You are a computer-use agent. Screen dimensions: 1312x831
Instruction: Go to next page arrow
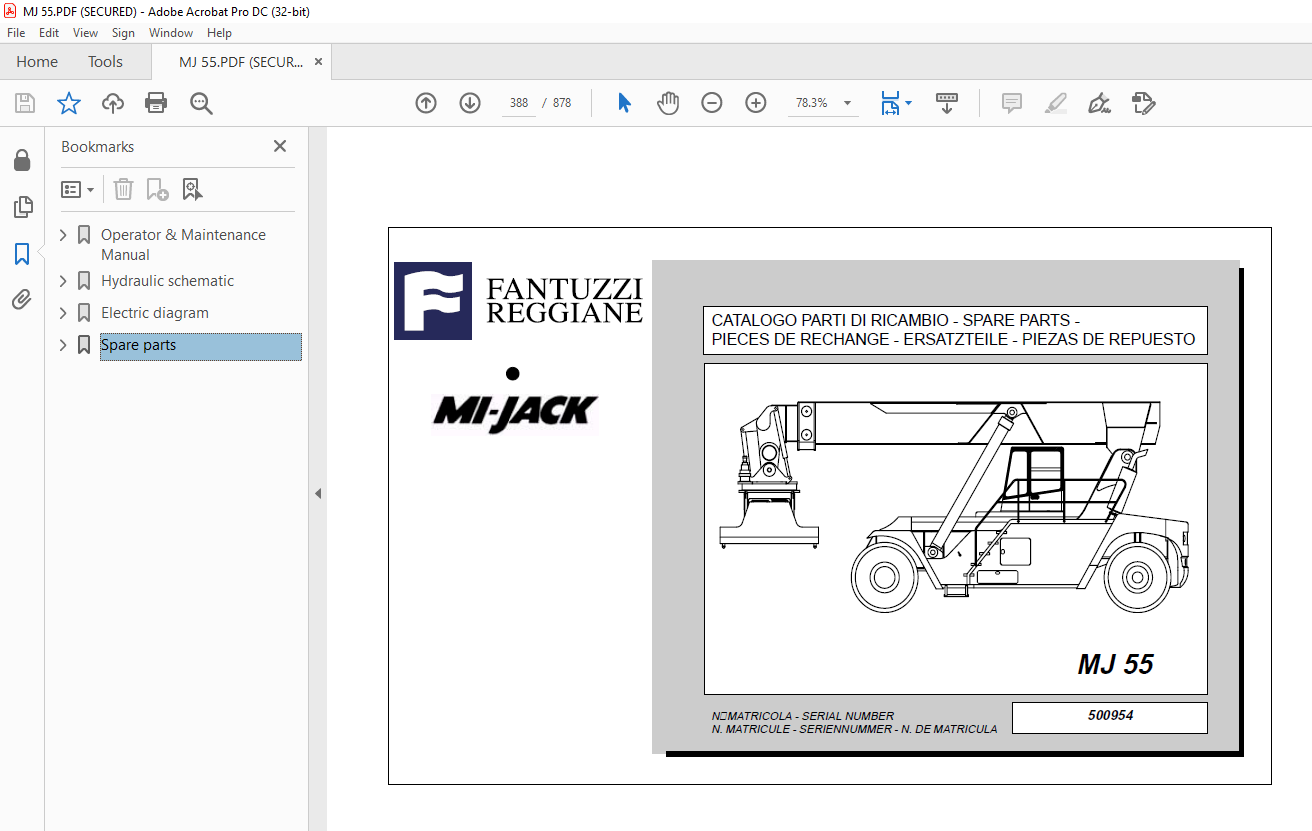point(470,103)
